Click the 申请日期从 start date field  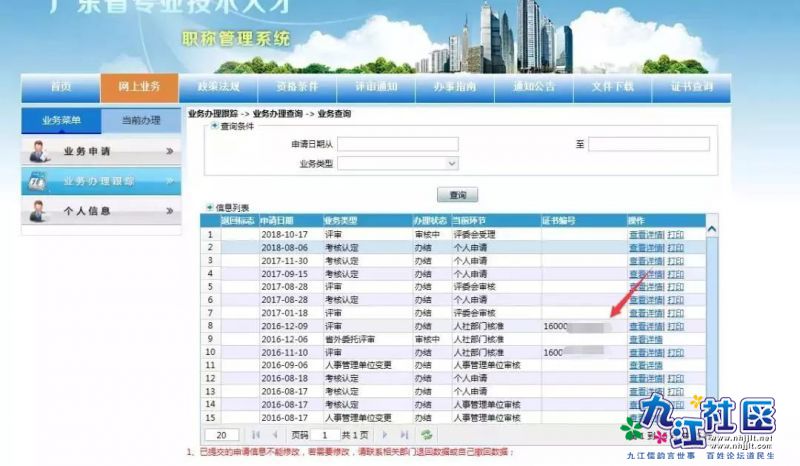tap(397, 144)
